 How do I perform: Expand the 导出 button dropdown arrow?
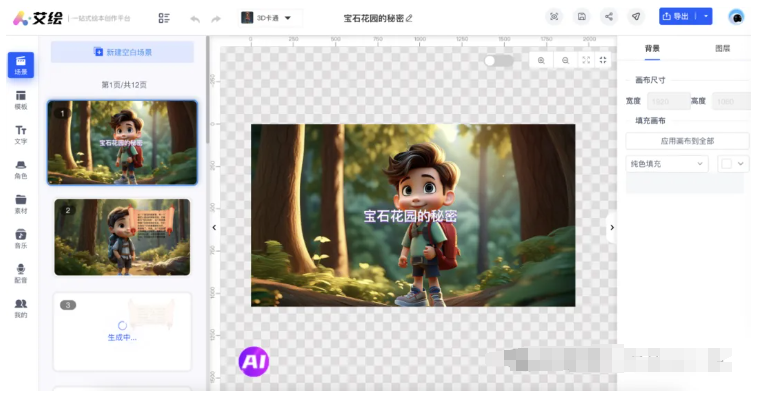pyautogui.click(x=705, y=16)
